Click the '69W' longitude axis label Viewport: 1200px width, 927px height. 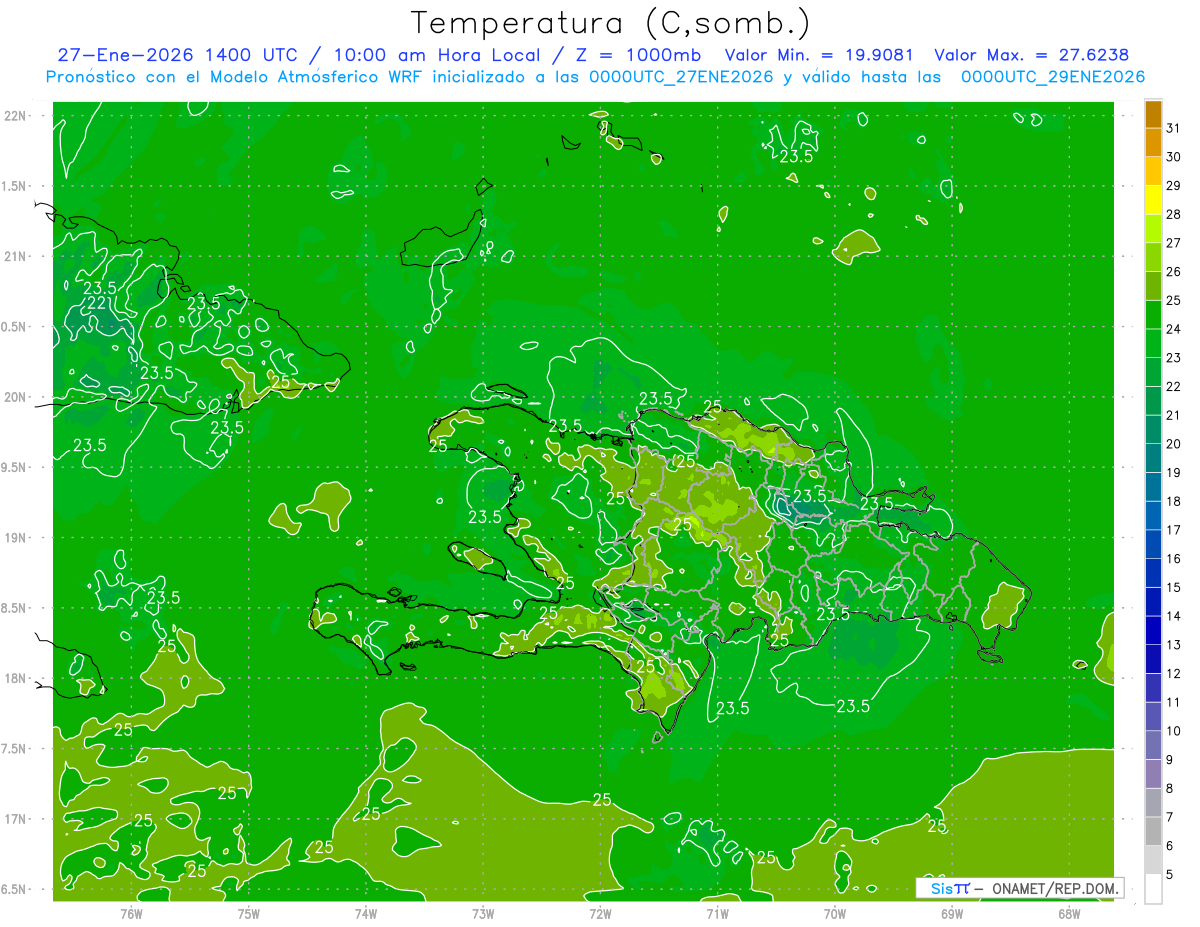[951, 914]
